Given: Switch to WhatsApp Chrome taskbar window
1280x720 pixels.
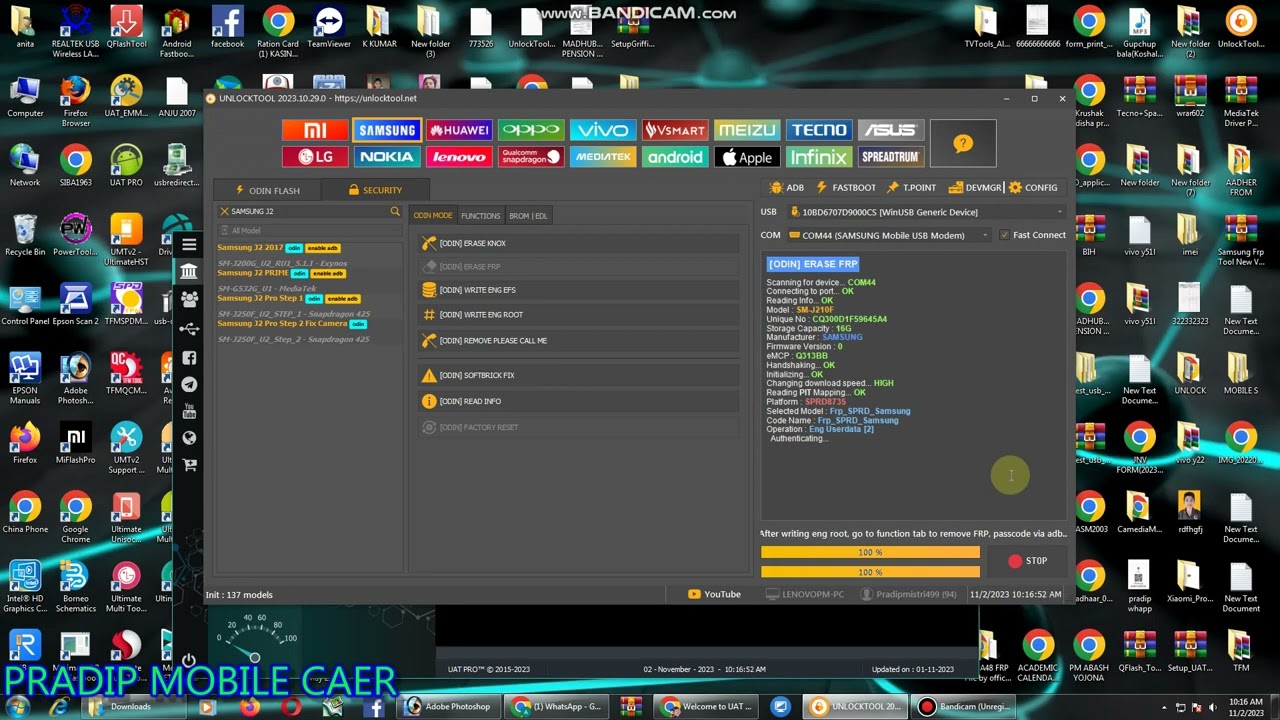Looking at the screenshot, I should pos(557,707).
